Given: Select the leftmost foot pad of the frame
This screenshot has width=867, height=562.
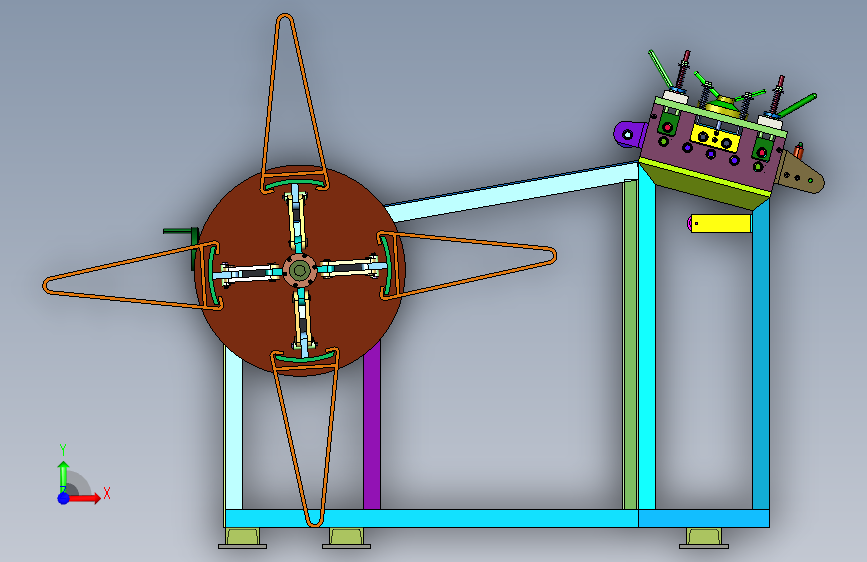Looking at the screenshot, I should 242,538.
